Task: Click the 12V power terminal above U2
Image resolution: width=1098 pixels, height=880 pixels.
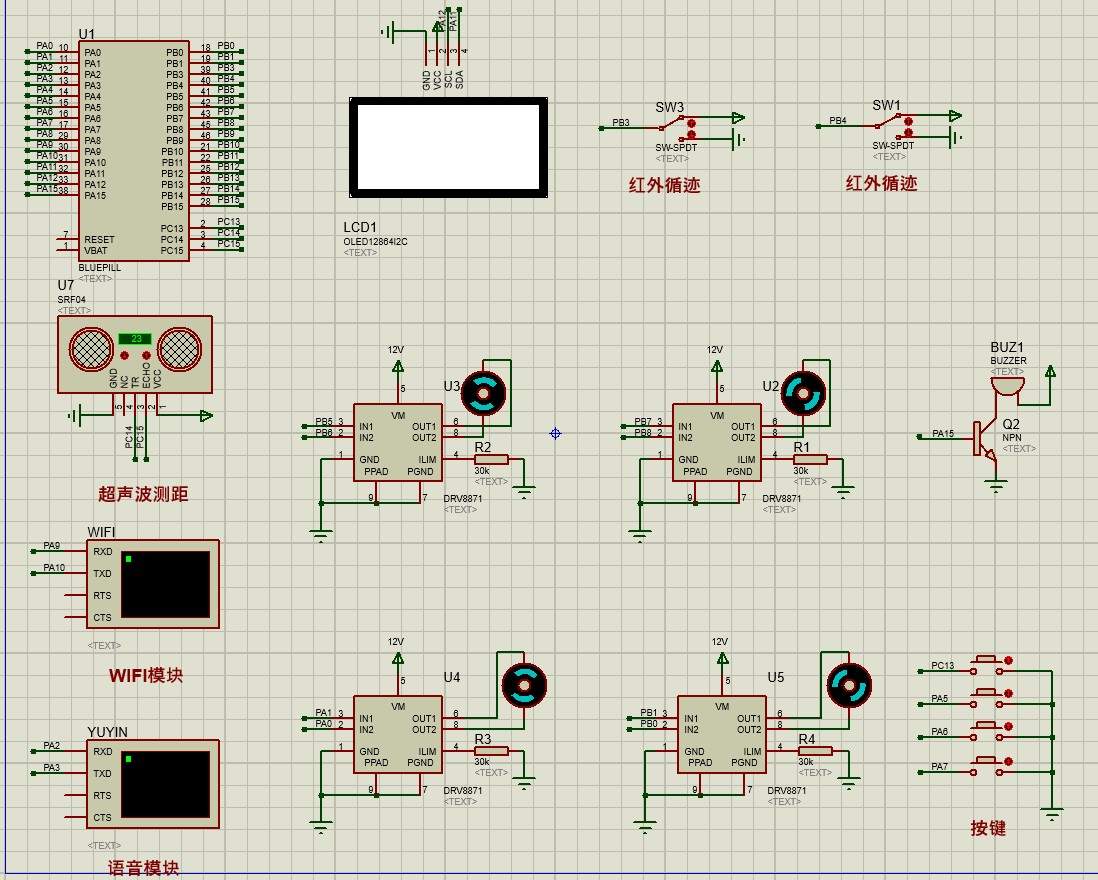Action: (x=716, y=367)
